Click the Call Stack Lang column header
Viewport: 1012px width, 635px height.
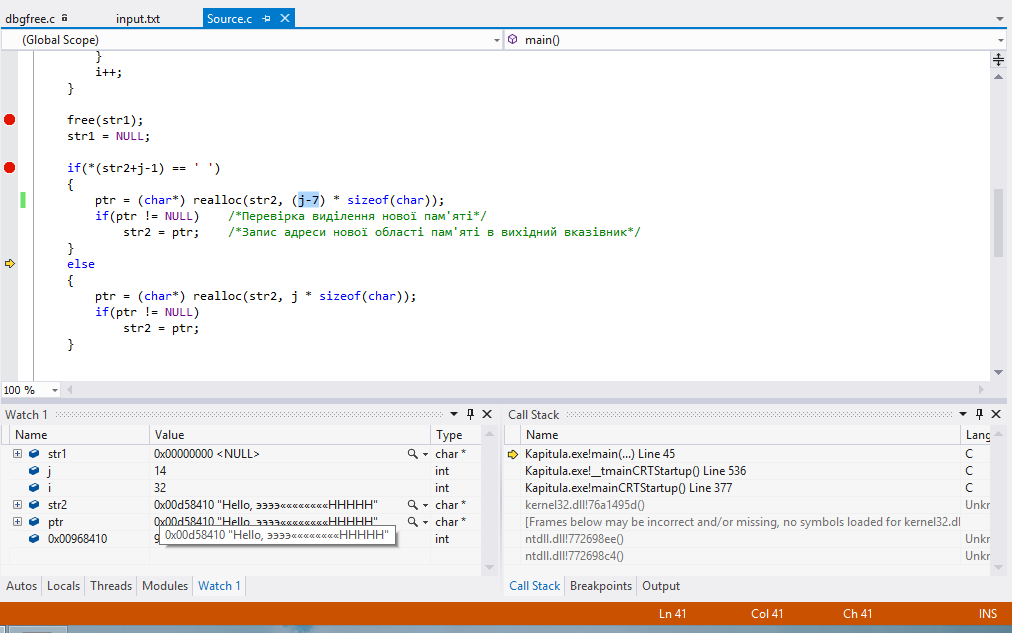point(977,435)
